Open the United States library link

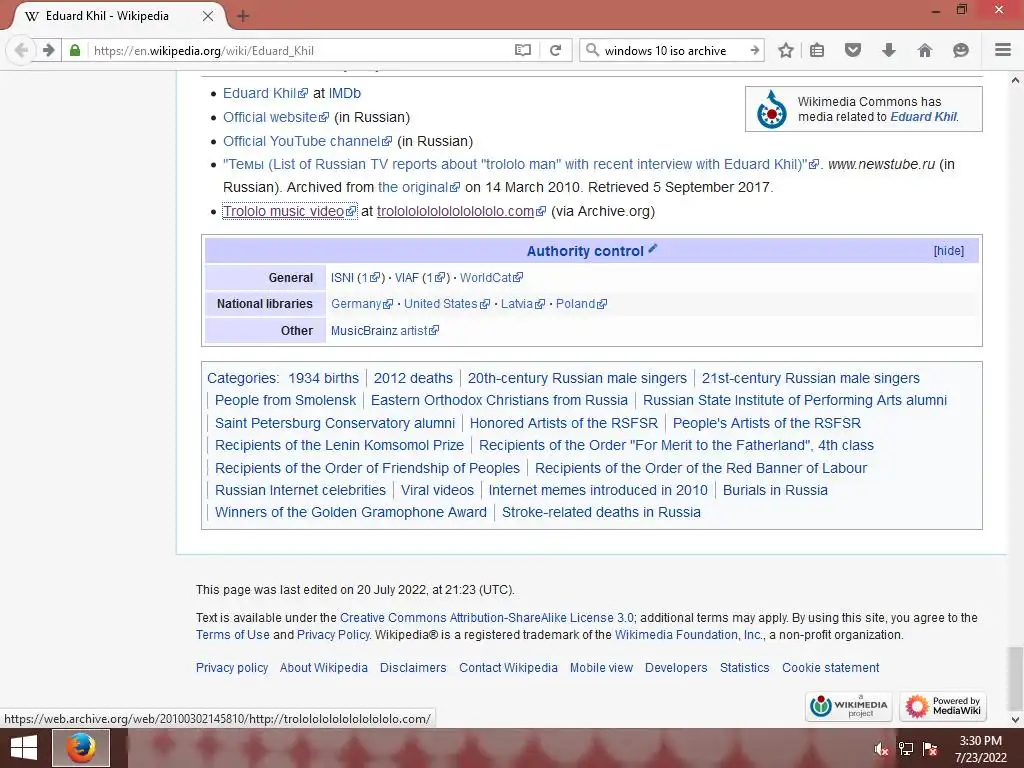click(447, 304)
